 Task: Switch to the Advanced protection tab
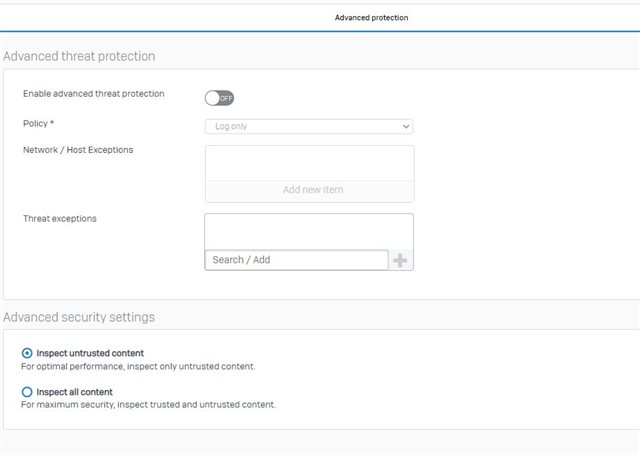point(371,18)
